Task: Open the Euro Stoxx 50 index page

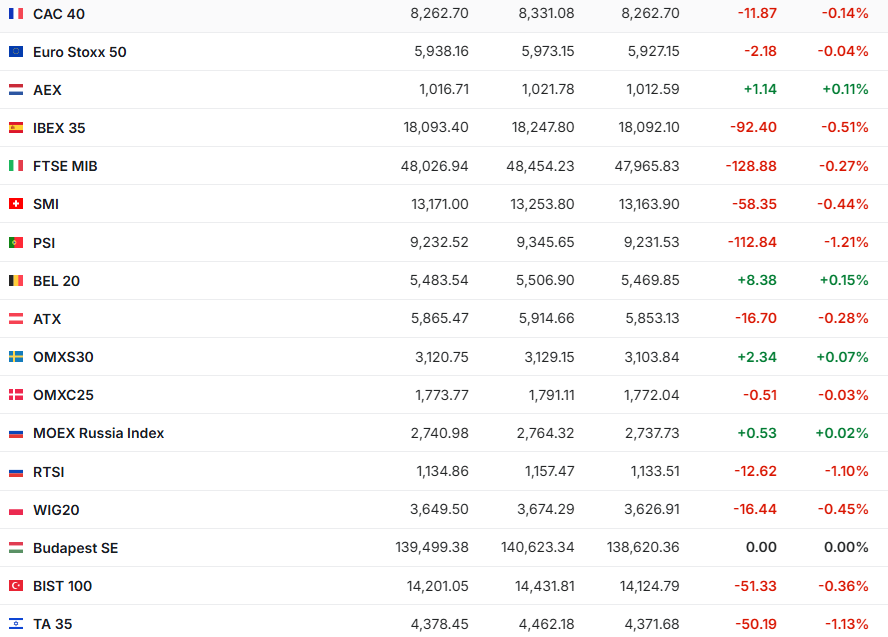Action: click(79, 52)
